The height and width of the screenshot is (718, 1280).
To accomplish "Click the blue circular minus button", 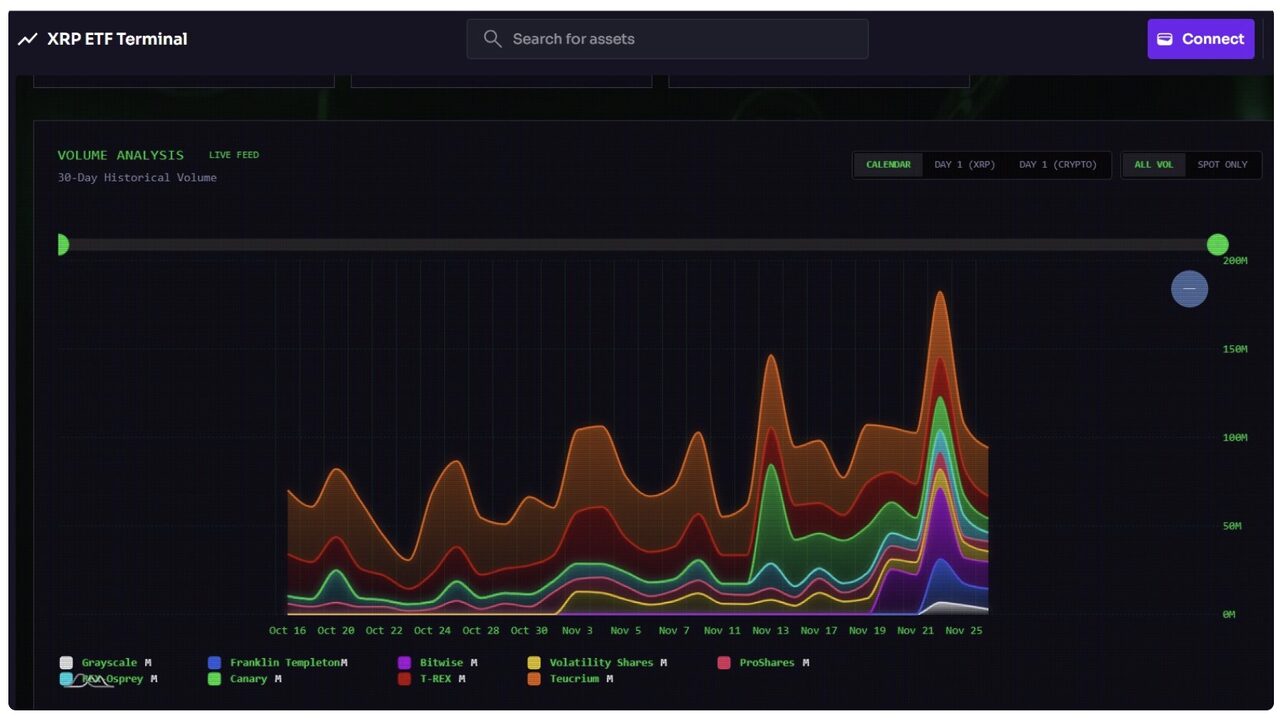I will click(1189, 289).
